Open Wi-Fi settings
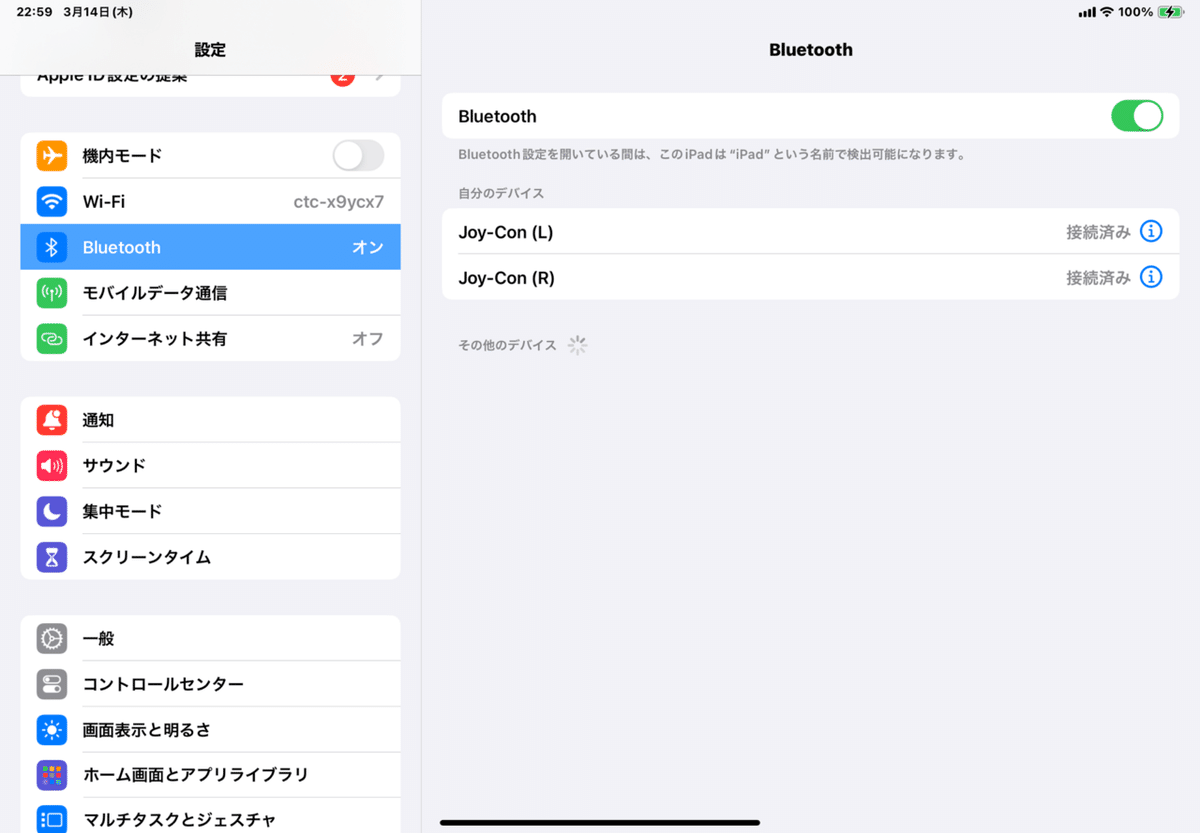The width and height of the screenshot is (1200, 833). [x=210, y=202]
